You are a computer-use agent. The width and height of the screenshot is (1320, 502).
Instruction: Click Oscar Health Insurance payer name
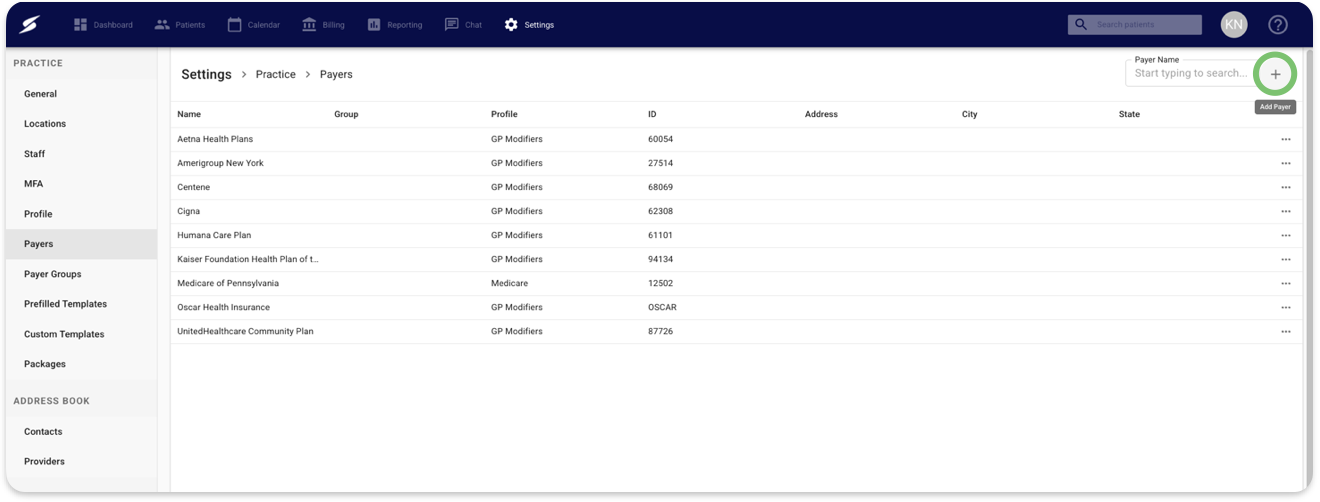tap(224, 307)
